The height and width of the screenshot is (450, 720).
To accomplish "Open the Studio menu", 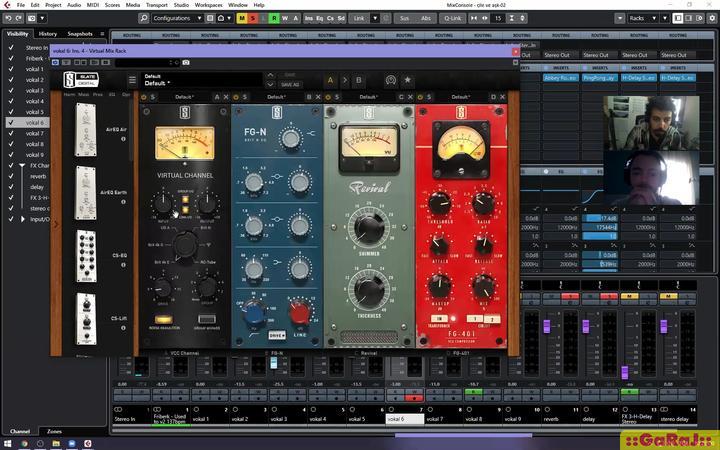I will (x=181, y=5).
